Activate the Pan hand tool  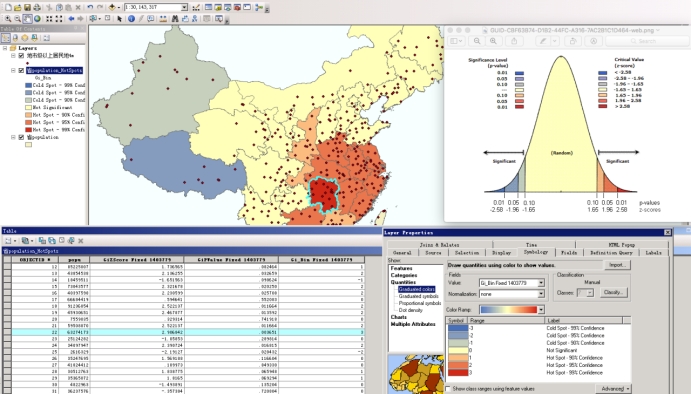[x=27, y=19]
